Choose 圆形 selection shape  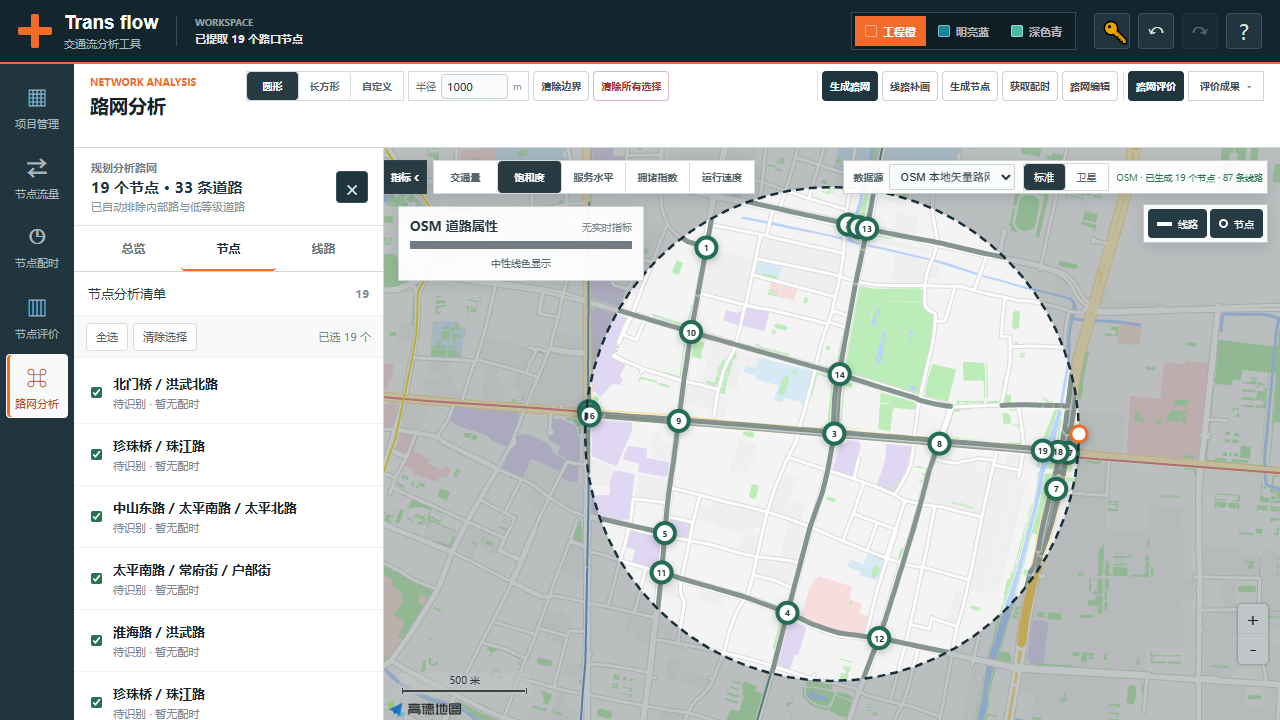point(272,87)
